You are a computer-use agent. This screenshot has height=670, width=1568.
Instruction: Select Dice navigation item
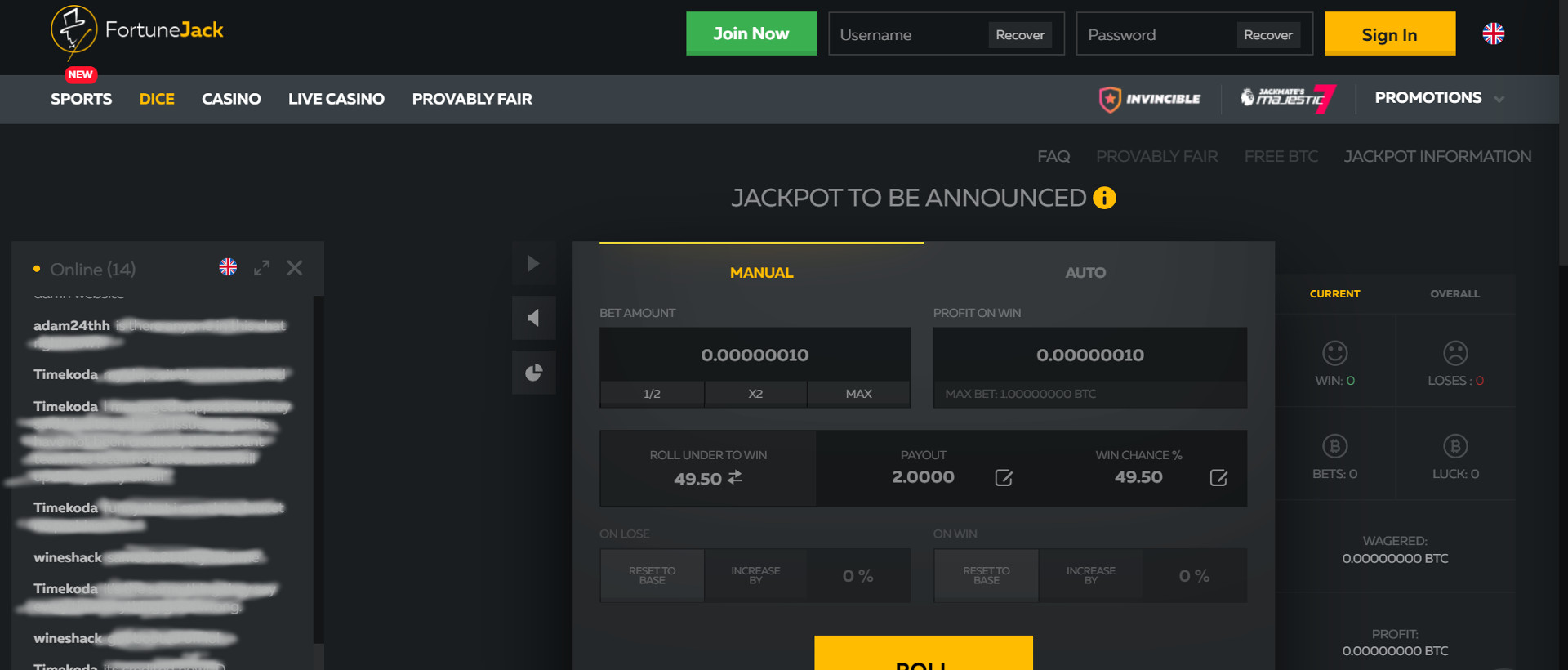click(x=157, y=99)
